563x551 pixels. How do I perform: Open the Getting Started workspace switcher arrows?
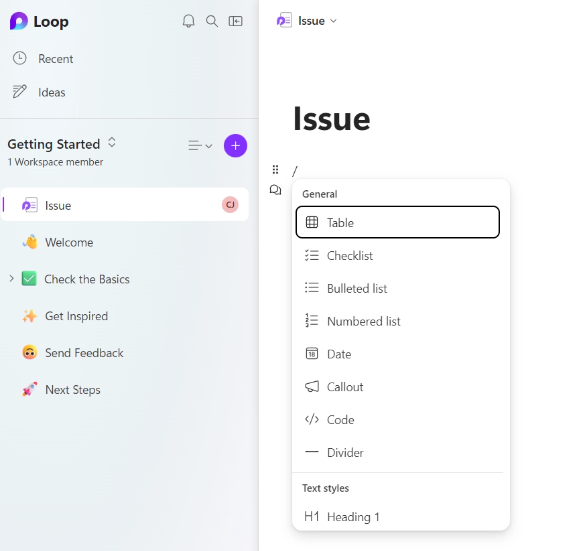pyautogui.click(x=112, y=143)
